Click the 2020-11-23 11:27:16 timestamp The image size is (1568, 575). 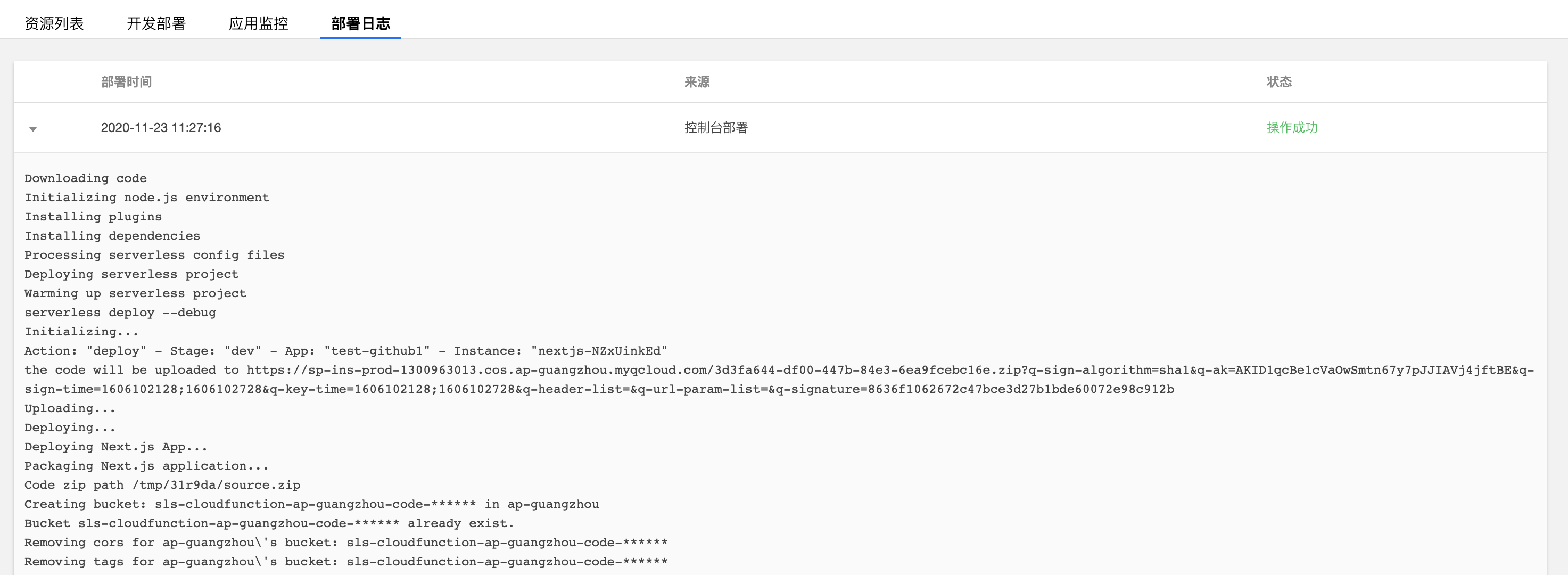(x=161, y=128)
